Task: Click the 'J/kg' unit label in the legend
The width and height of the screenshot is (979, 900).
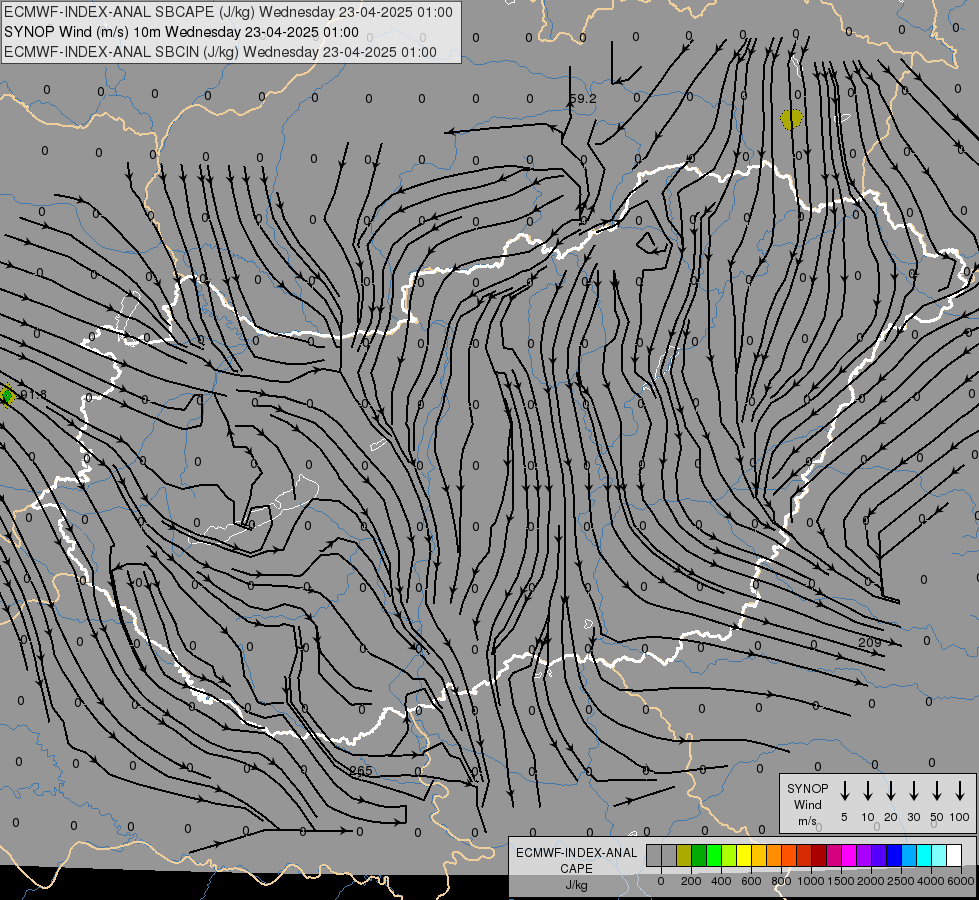Action: click(576, 885)
